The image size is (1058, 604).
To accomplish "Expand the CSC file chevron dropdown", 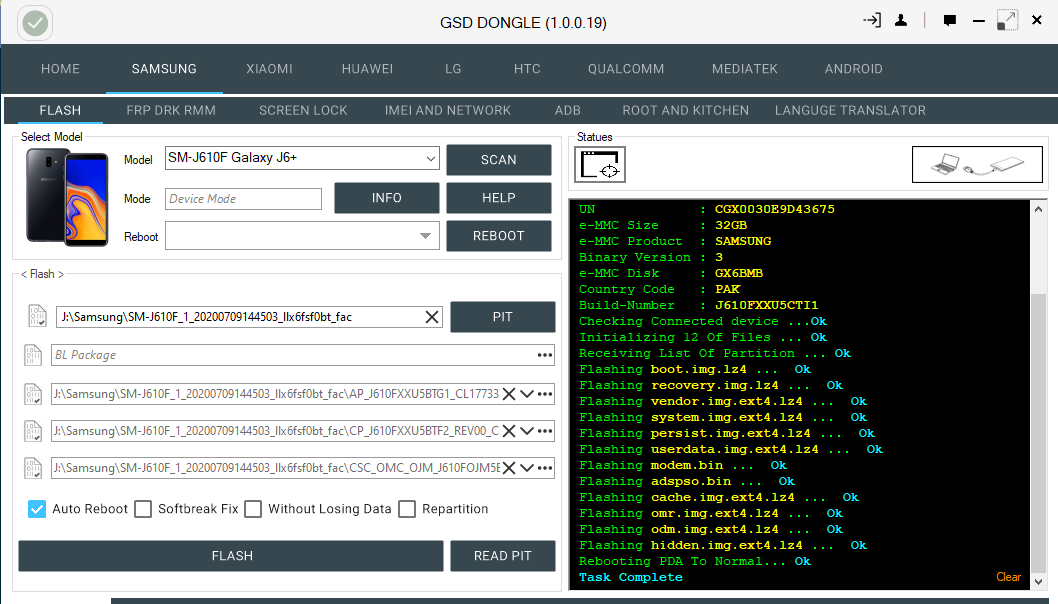I will pyautogui.click(x=527, y=468).
